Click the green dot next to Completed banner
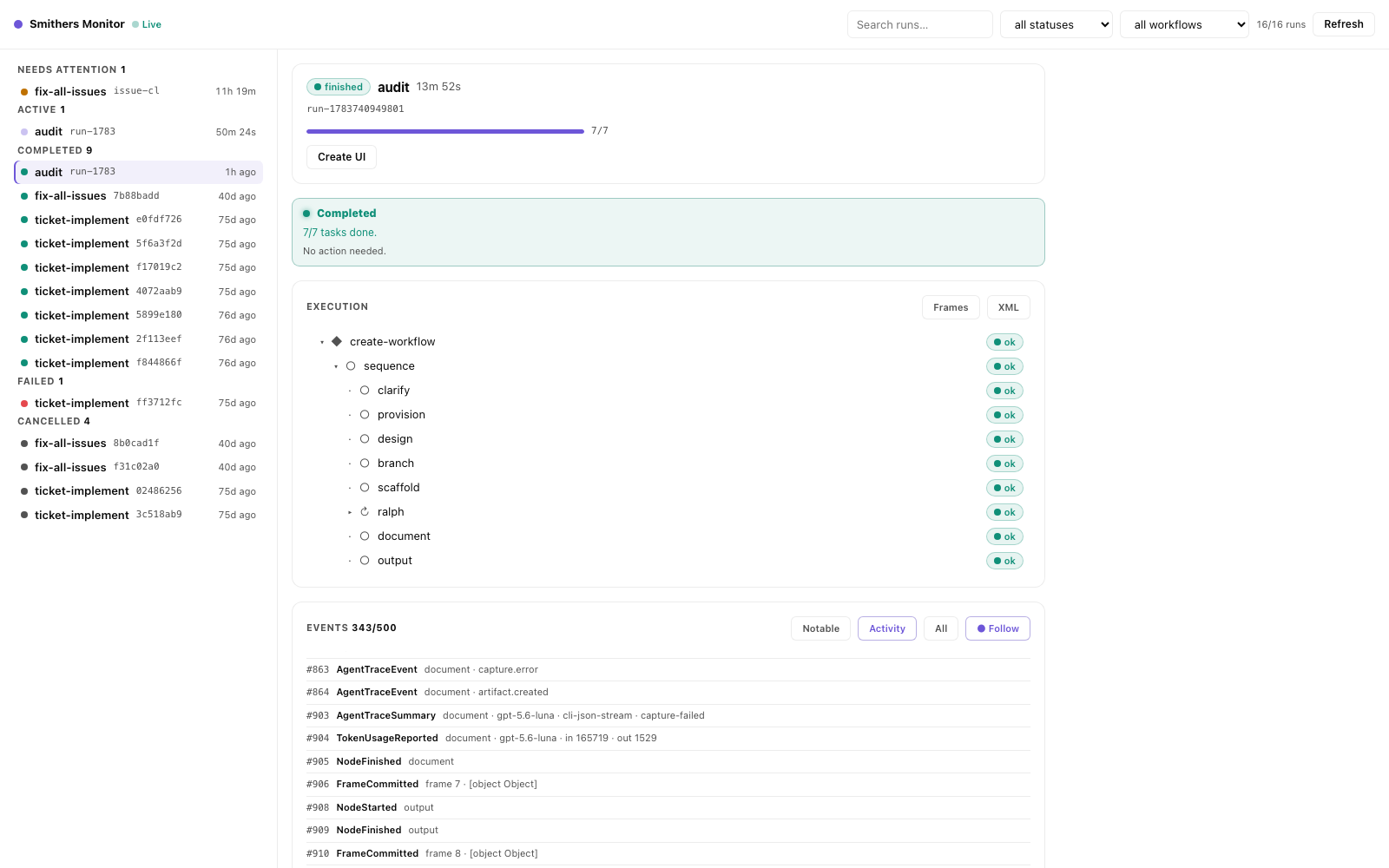Image resolution: width=1389 pixels, height=868 pixels. [x=306, y=214]
